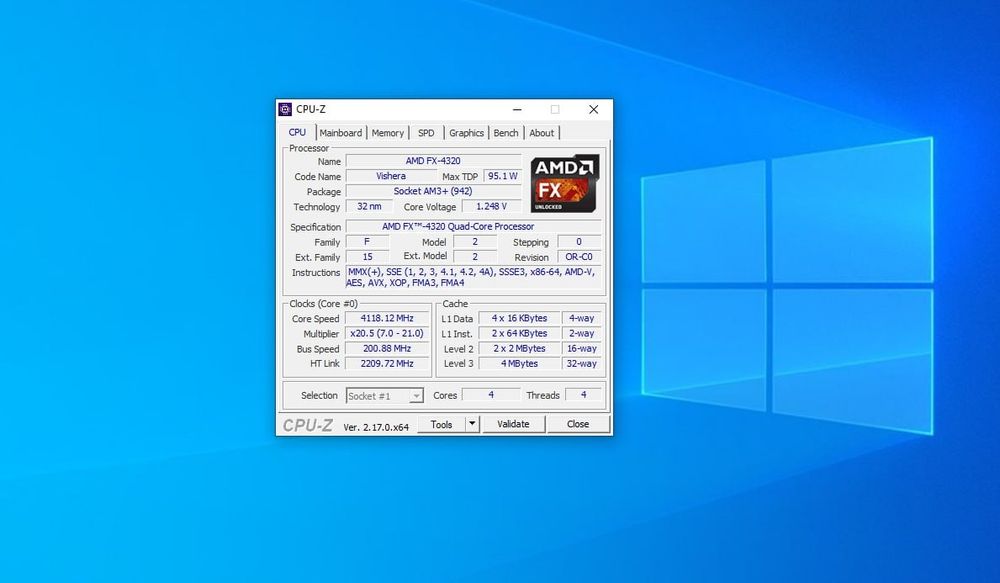1000x583 pixels.
Task: Switch to the Mainboard tab
Action: [x=341, y=133]
